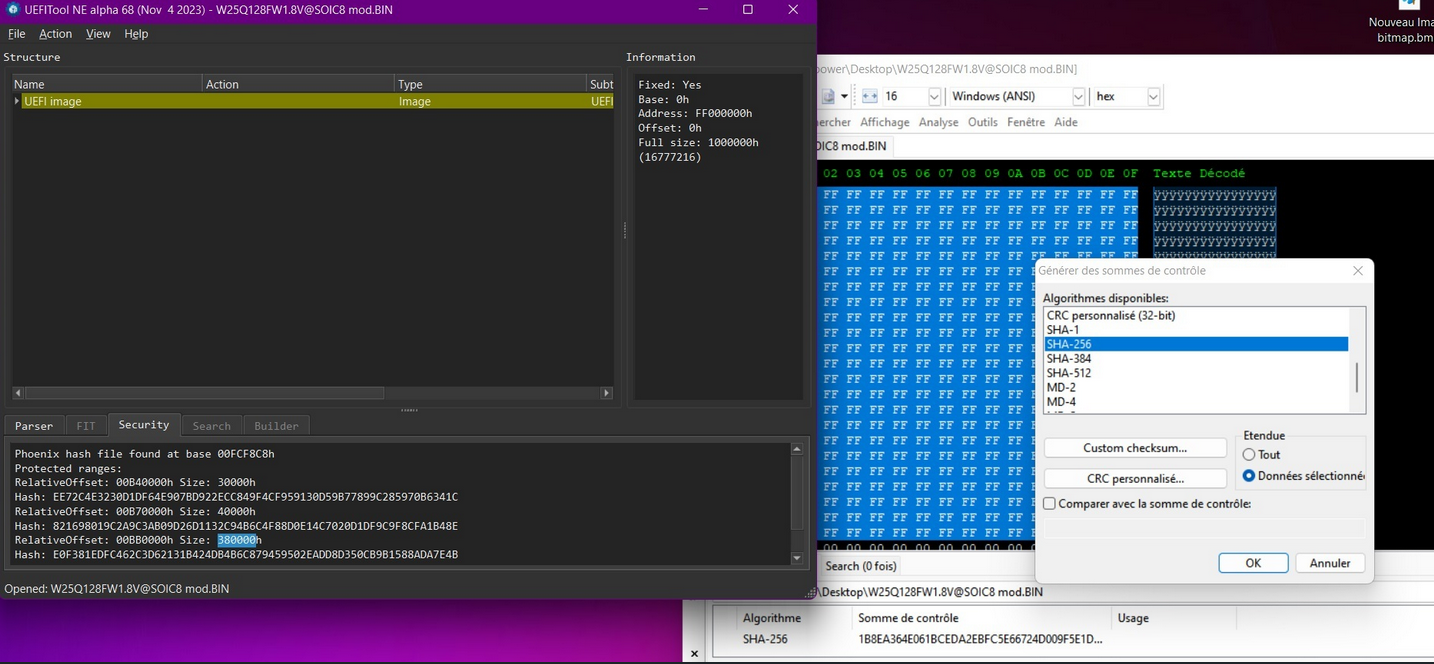Expand the UEFI image tree node

pos(17,101)
